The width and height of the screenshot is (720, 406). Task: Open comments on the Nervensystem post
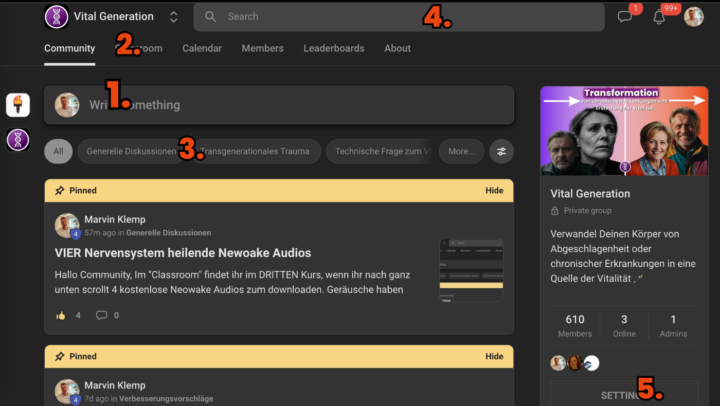101,315
